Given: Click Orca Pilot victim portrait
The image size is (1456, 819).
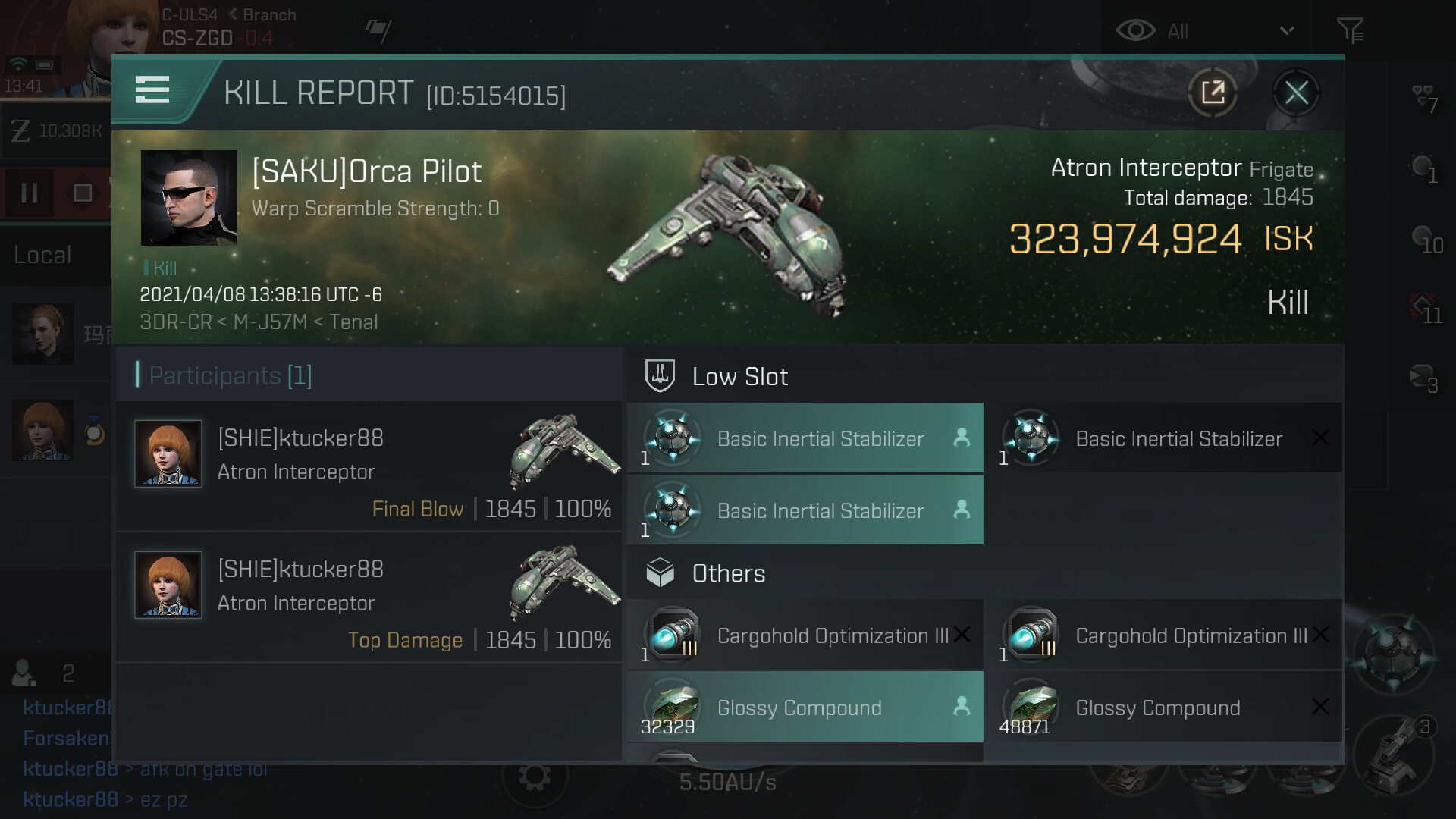Looking at the screenshot, I should [189, 198].
